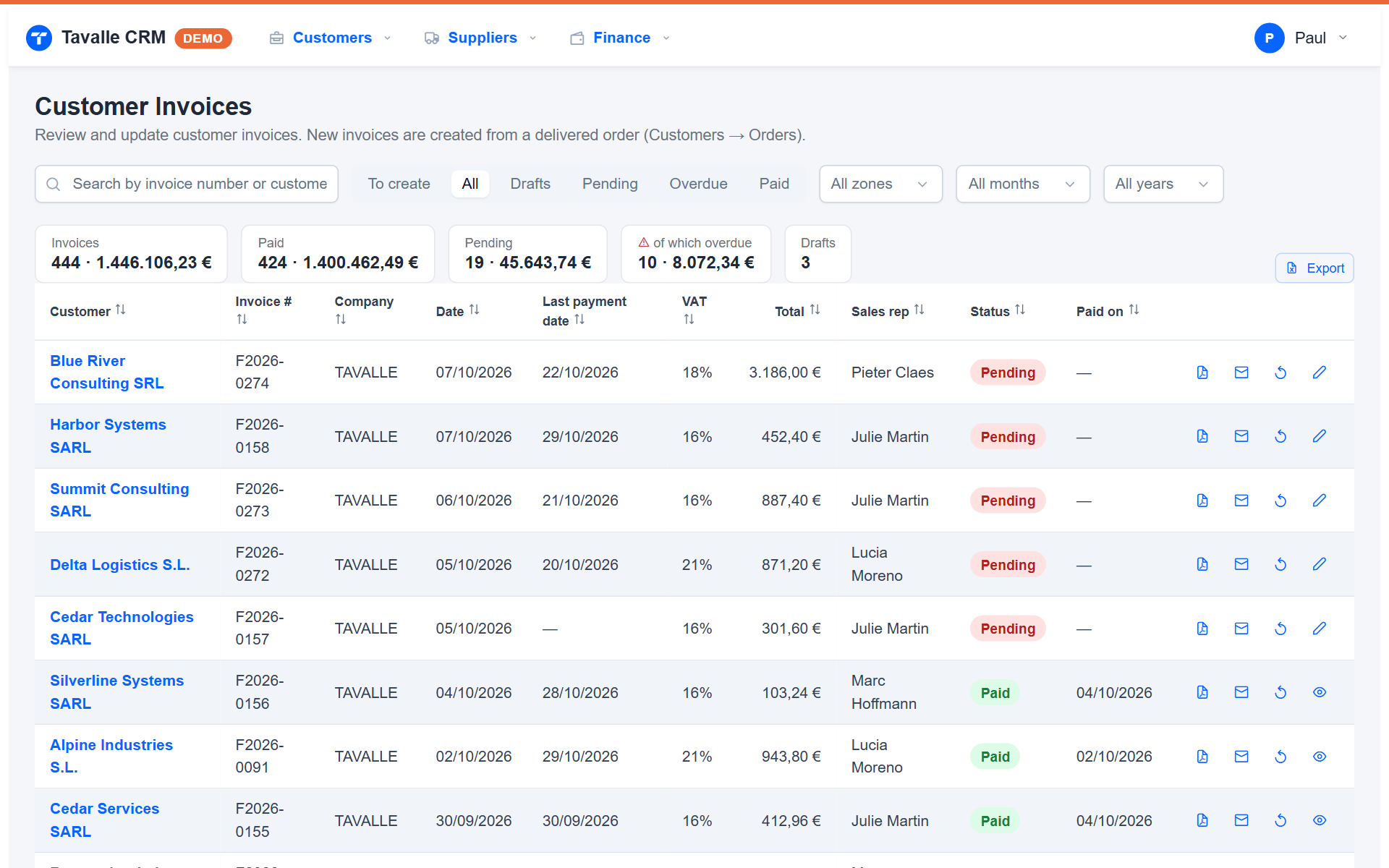The width and height of the screenshot is (1389, 868).
Task: Expand the Customers menu
Action: [x=331, y=38]
